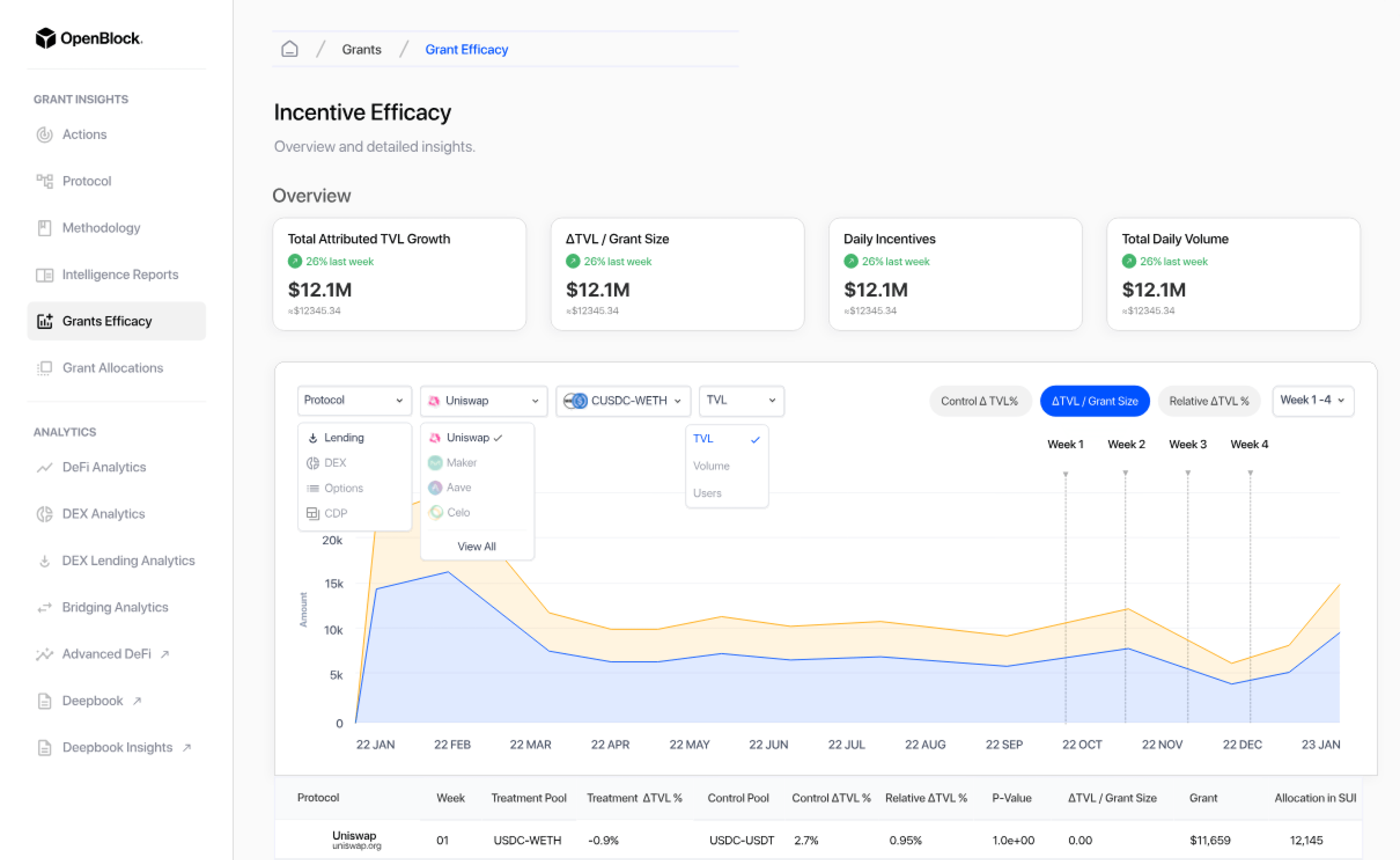The height and width of the screenshot is (860, 1400).
Task: Switch to the Relative ΔTVL % view
Action: tap(1209, 400)
